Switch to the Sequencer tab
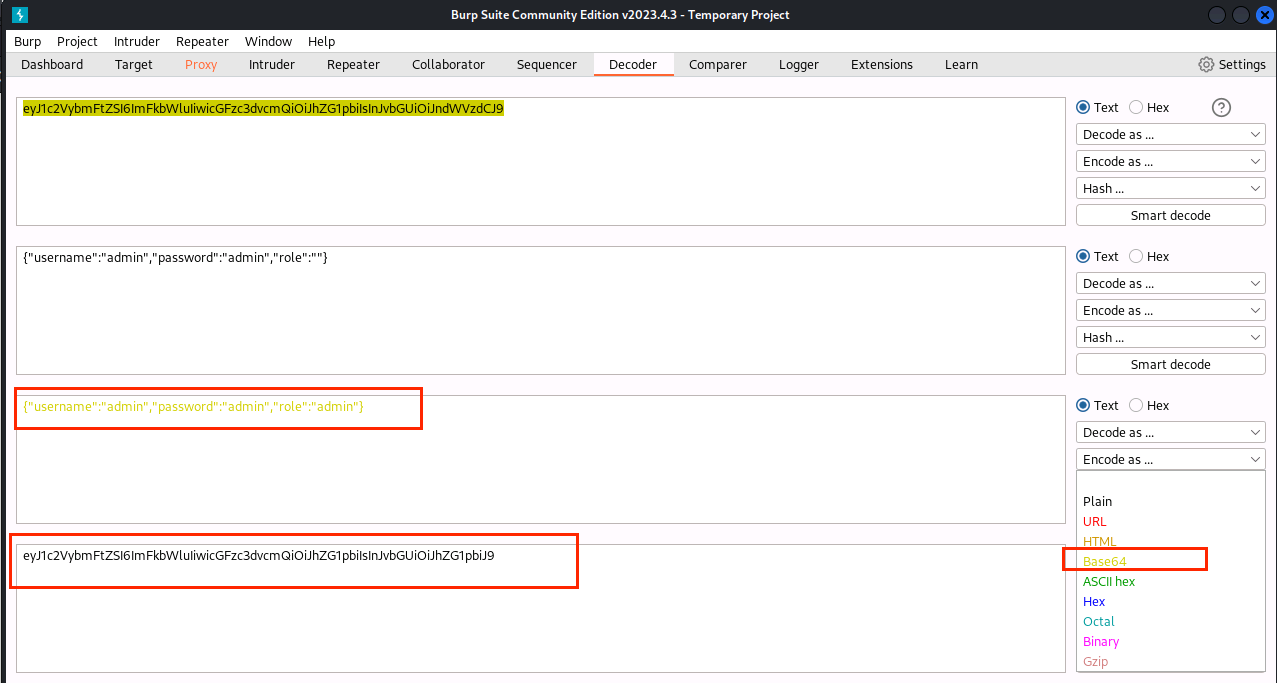Image resolution: width=1277 pixels, height=683 pixels. tap(547, 64)
